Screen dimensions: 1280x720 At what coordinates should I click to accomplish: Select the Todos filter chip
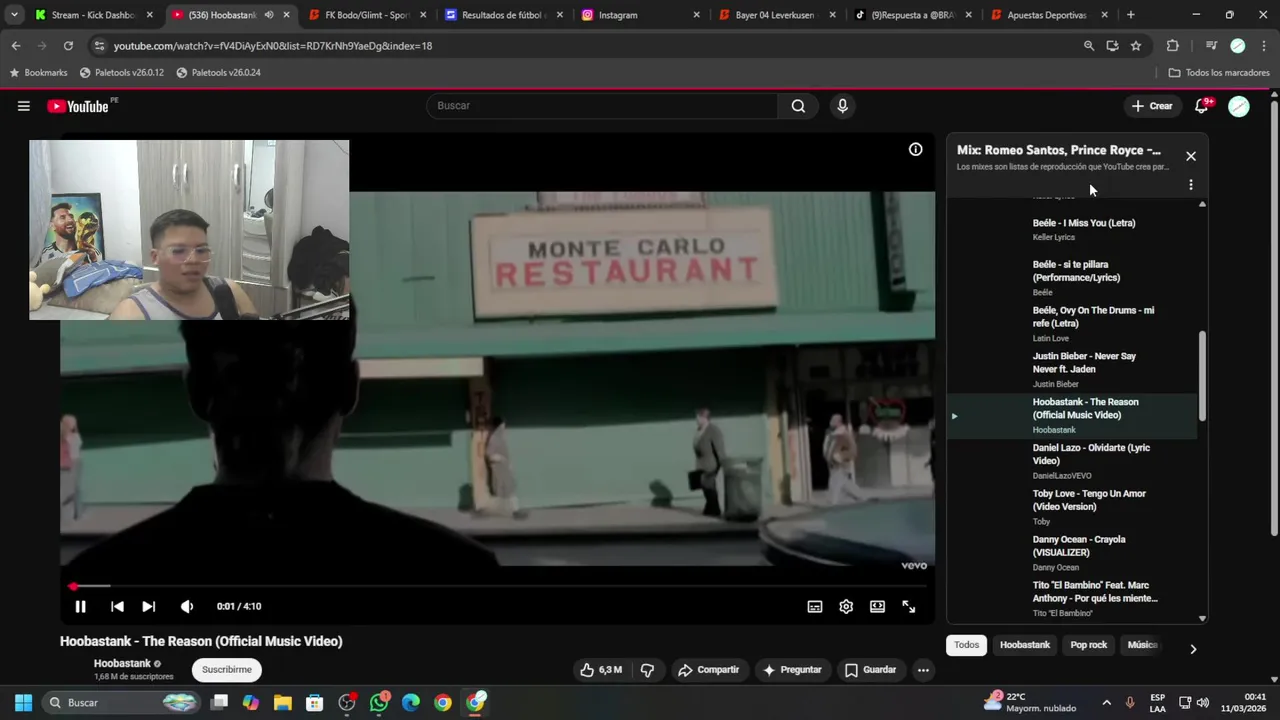tap(966, 645)
